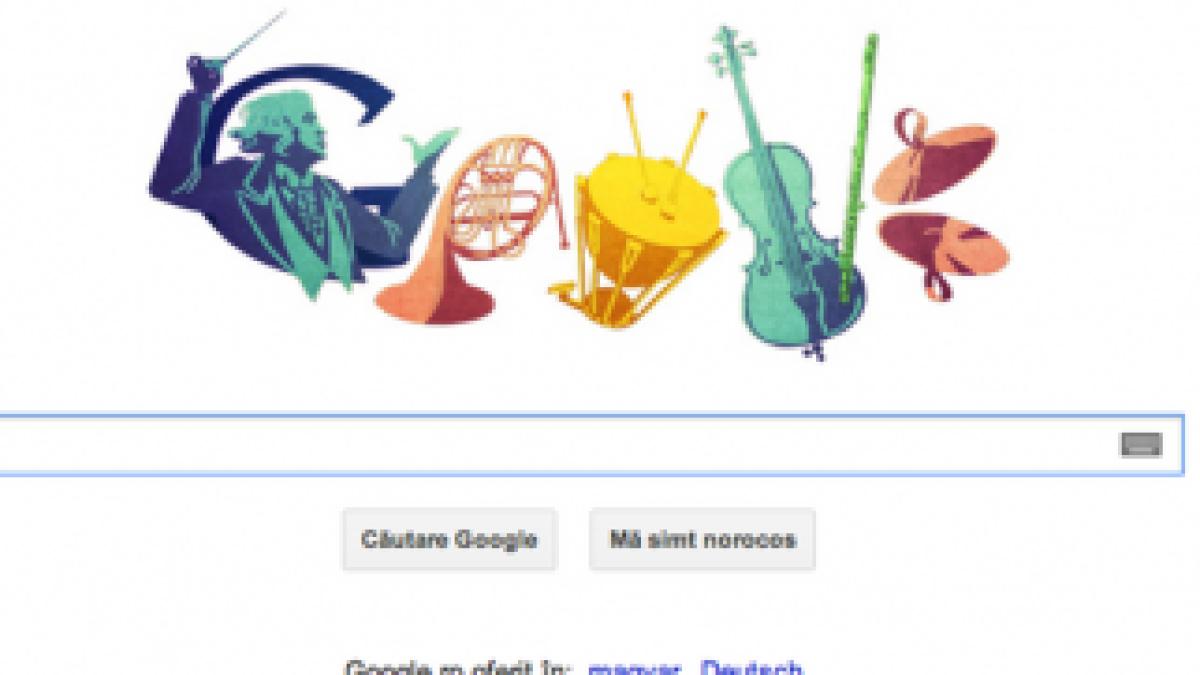Click the upper orange cymbal
The image size is (1200, 675).
(x=935, y=160)
